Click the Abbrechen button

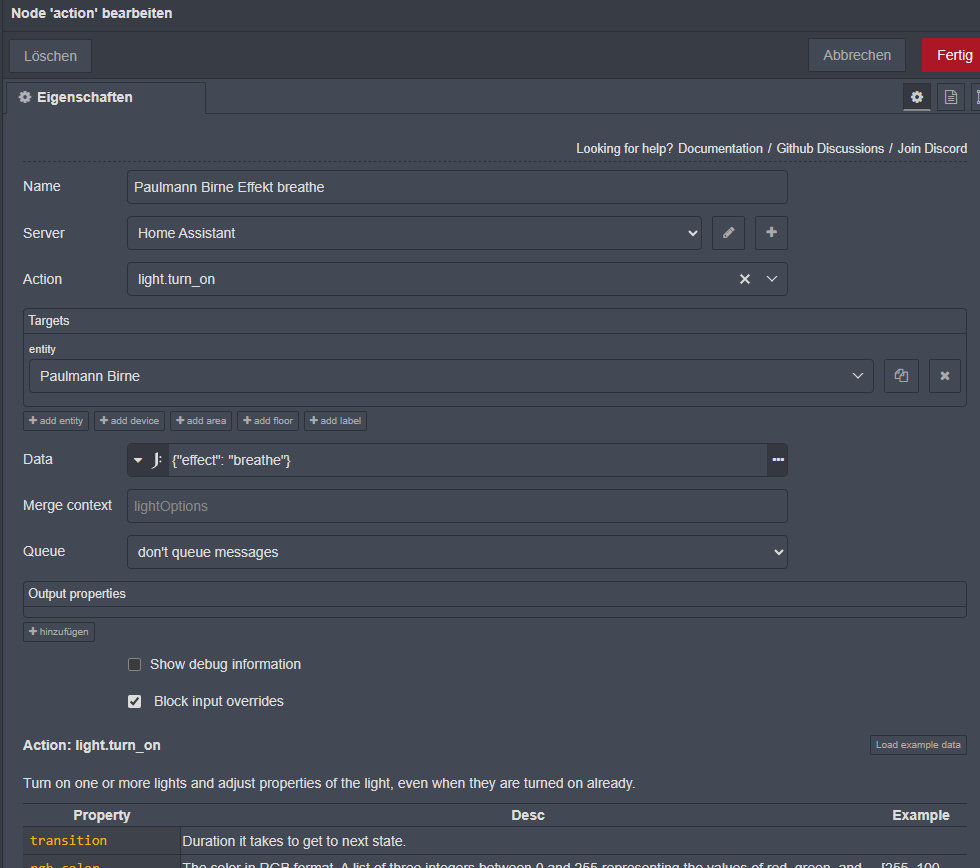coord(857,55)
